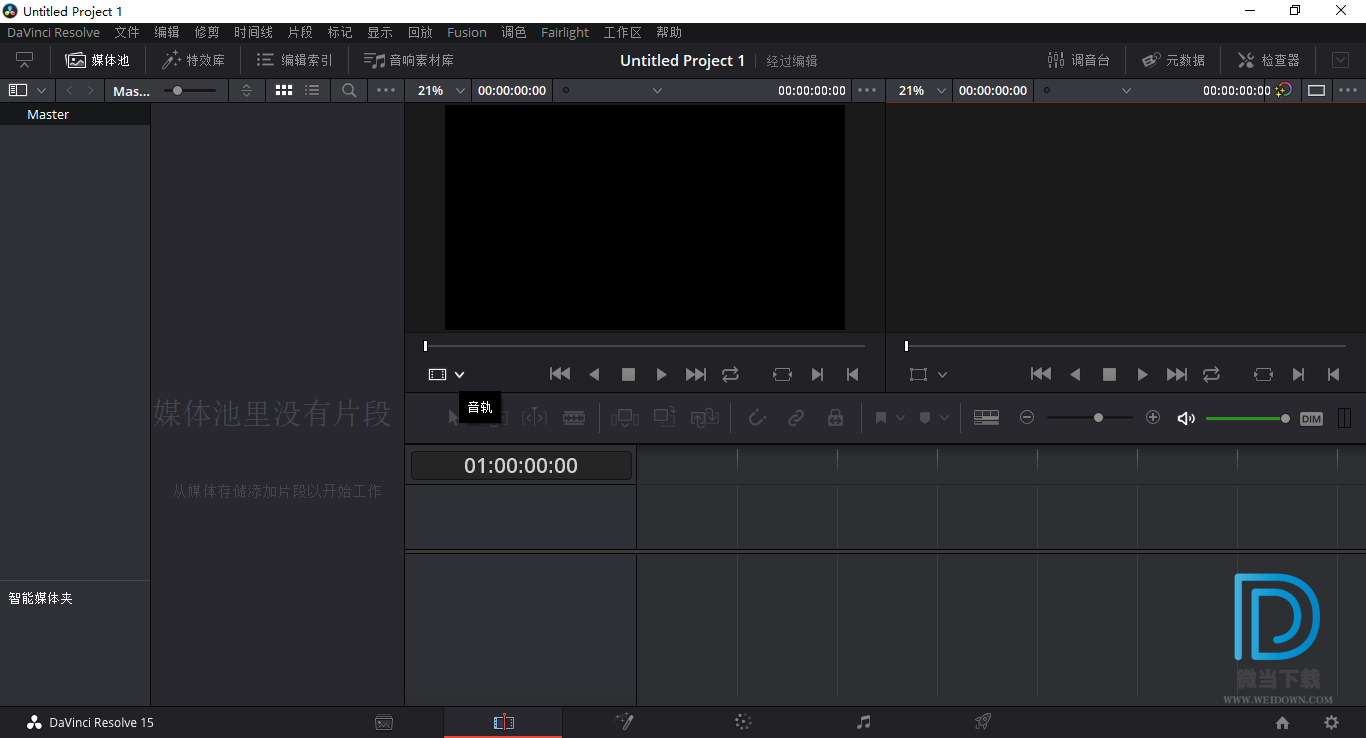The height and width of the screenshot is (738, 1366).
Task: Switch to the Edit page icon
Action: [503, 722]
